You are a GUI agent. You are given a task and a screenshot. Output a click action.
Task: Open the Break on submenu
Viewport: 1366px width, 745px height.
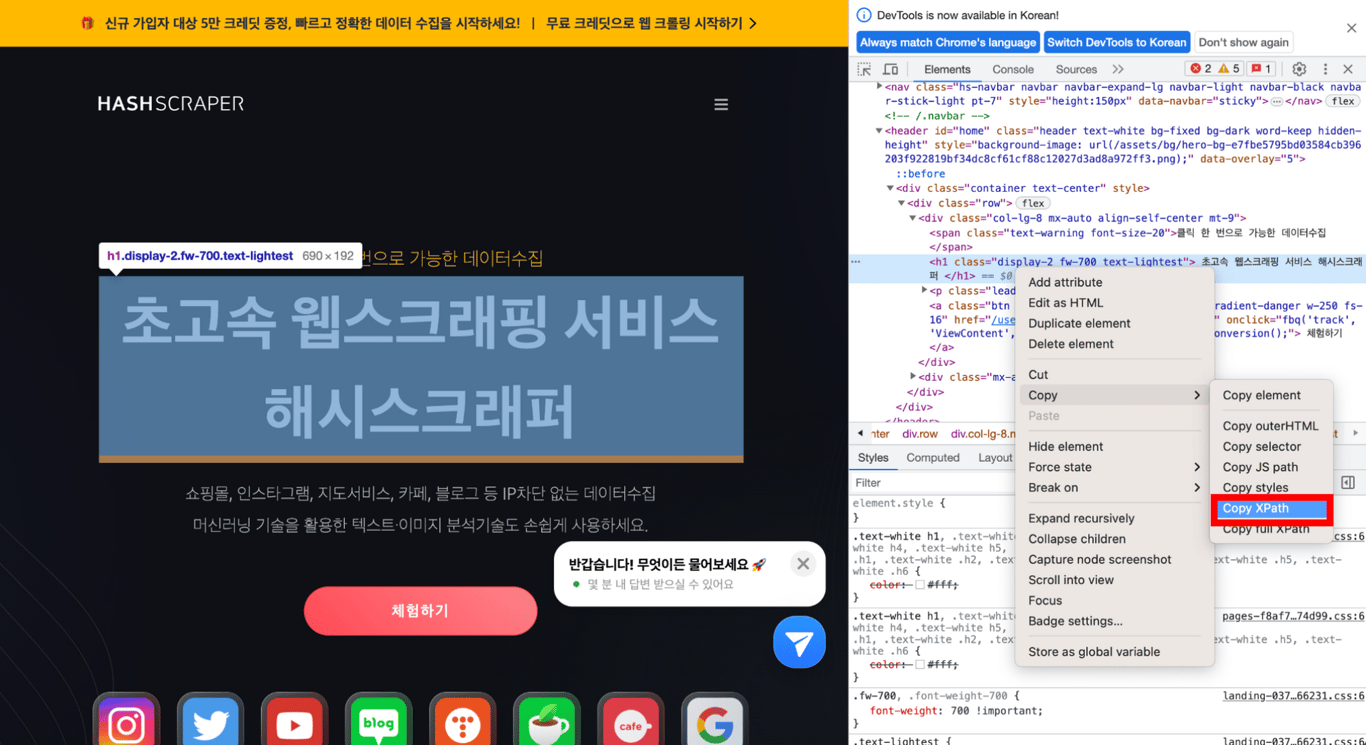point(1114,488)
